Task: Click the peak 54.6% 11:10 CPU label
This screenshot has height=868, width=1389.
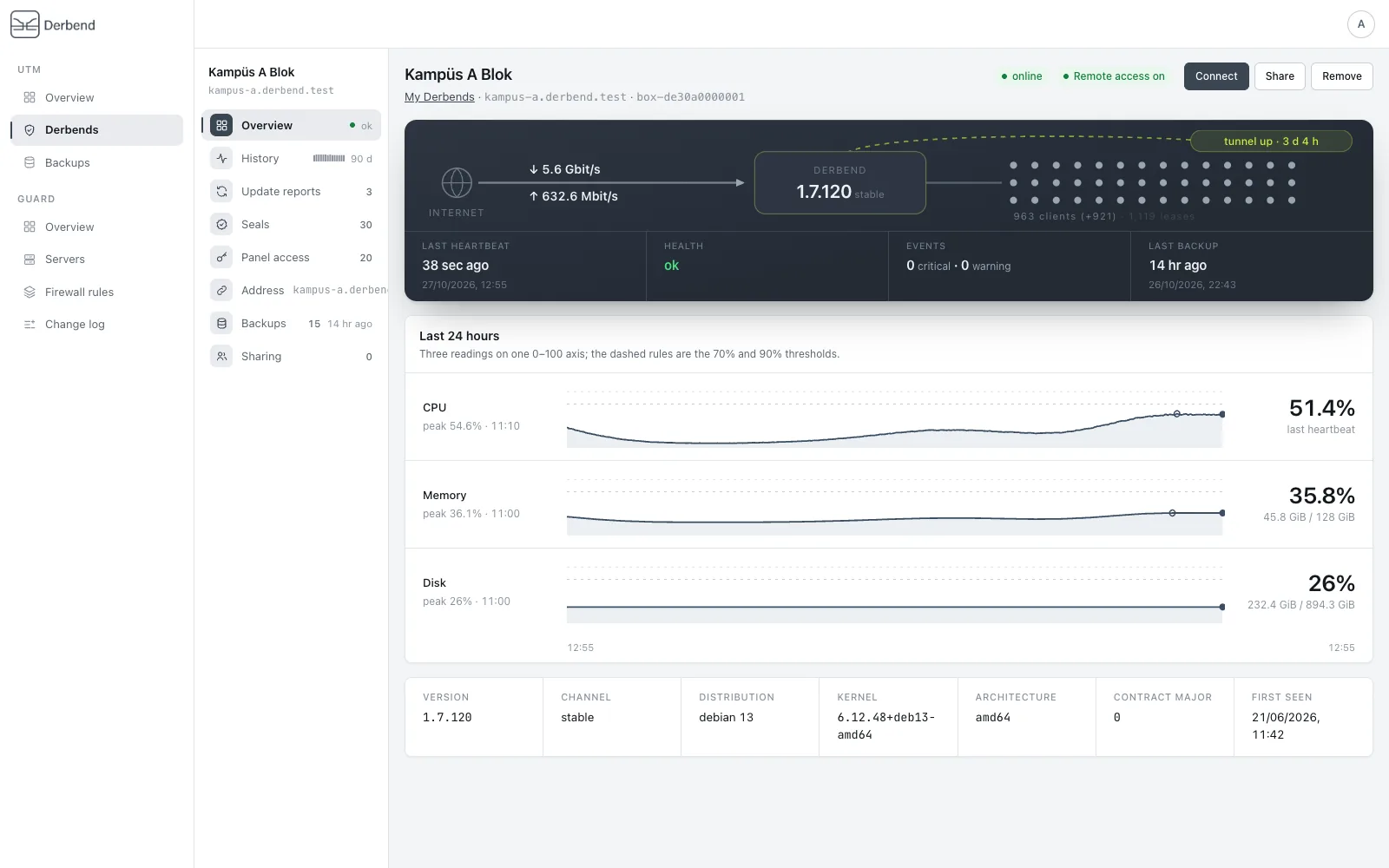Action: pyautogui.click(x=471, y=426)
